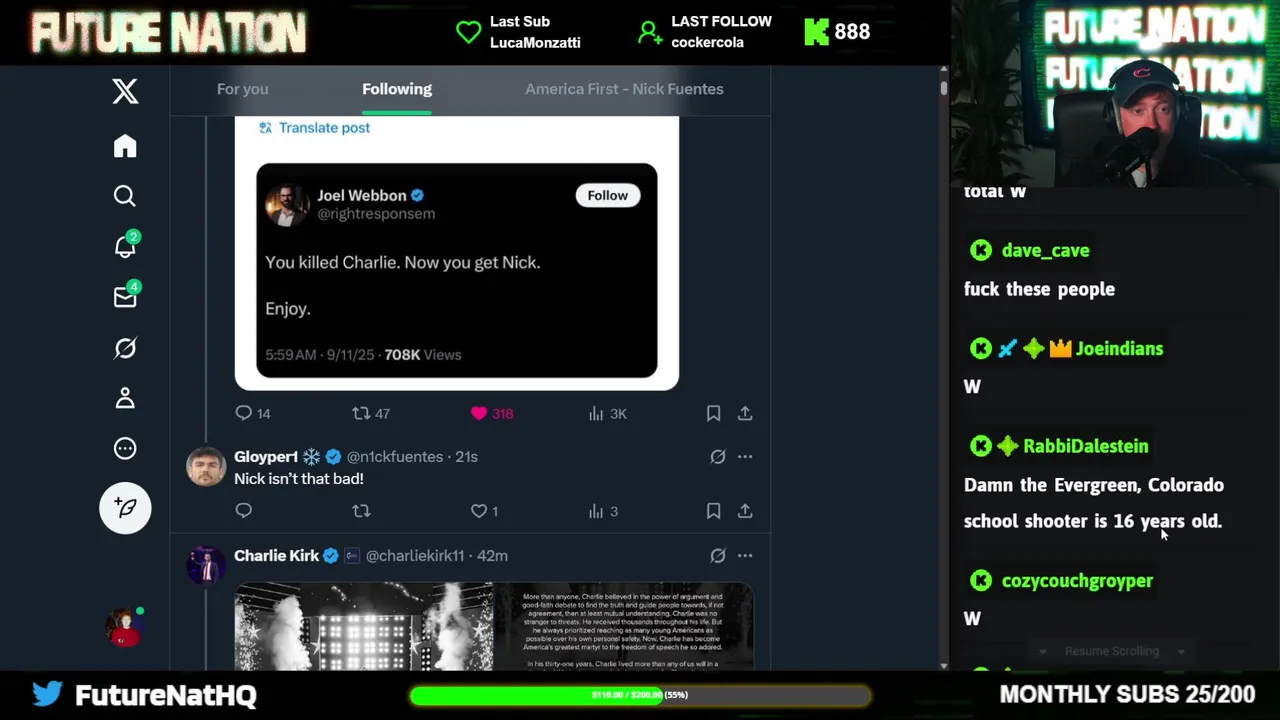The width and height of the screenshot is (1280, 720).
Task: Open Joel Webbon's quoted profile name
Action: pos(361,195)
